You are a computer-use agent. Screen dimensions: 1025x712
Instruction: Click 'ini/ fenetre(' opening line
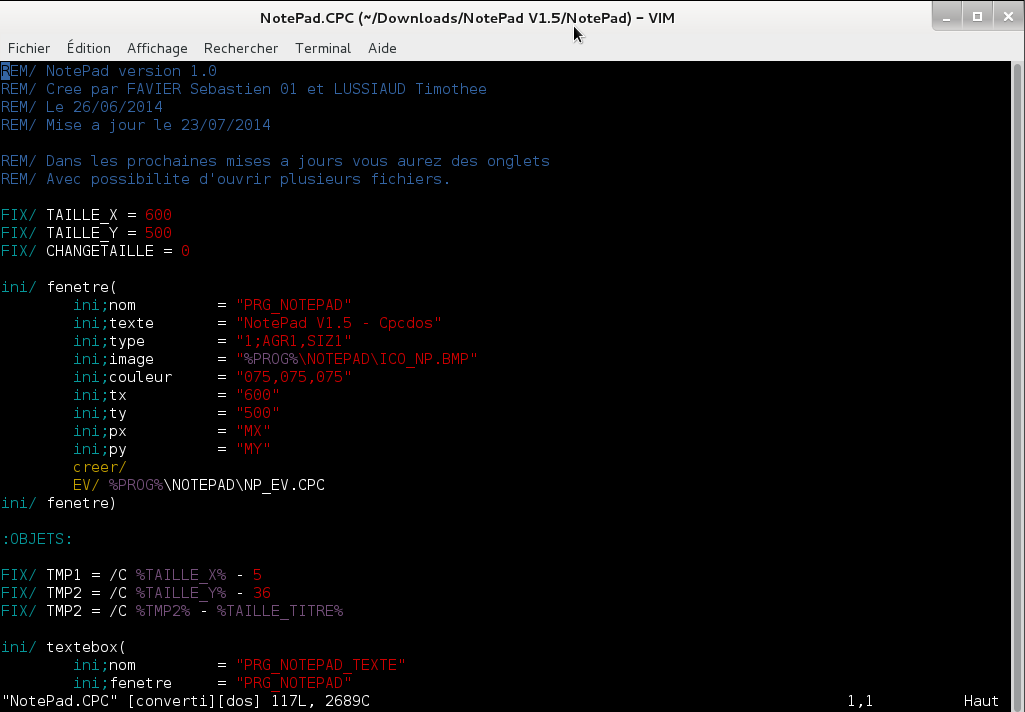coord(59,287)
